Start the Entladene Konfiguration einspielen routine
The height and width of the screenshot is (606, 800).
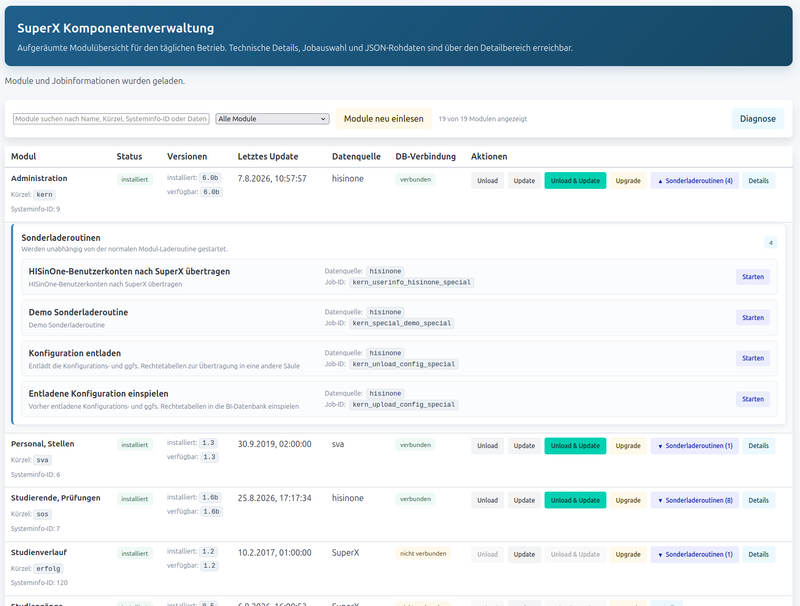point(753,399)
